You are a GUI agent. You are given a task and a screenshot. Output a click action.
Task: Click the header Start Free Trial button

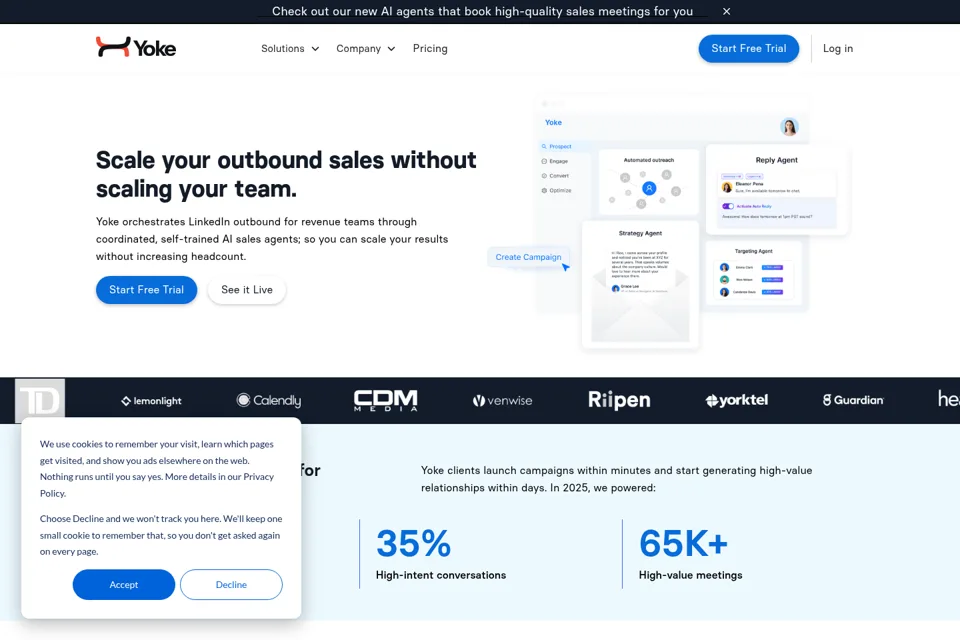(x=749, y=48)
